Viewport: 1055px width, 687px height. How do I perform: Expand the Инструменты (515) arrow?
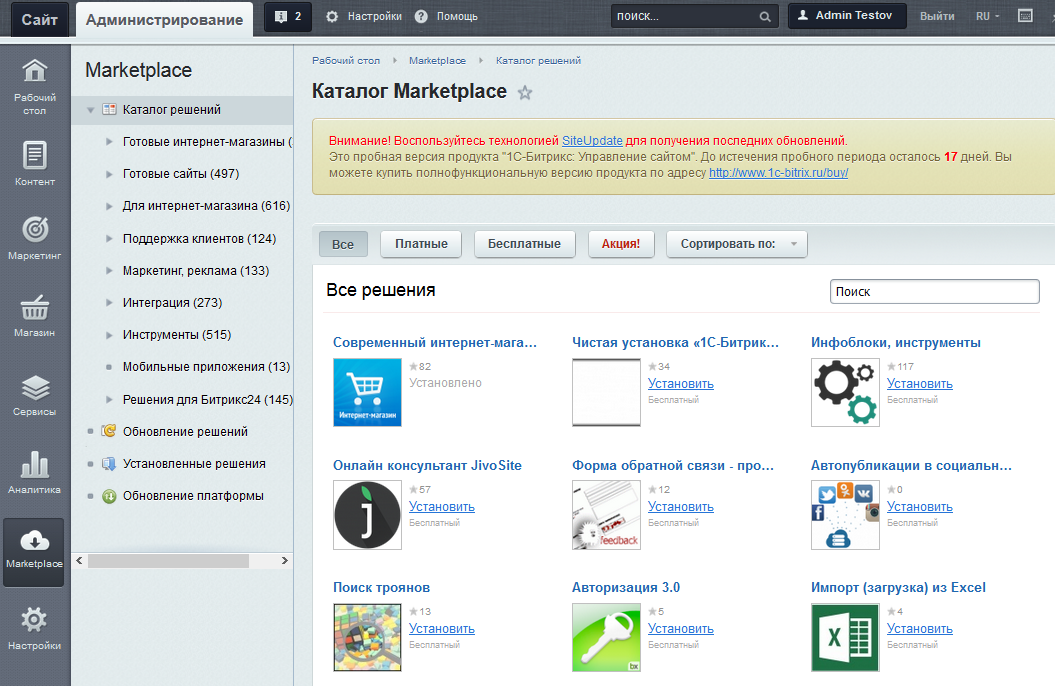[x=109, y=334]
